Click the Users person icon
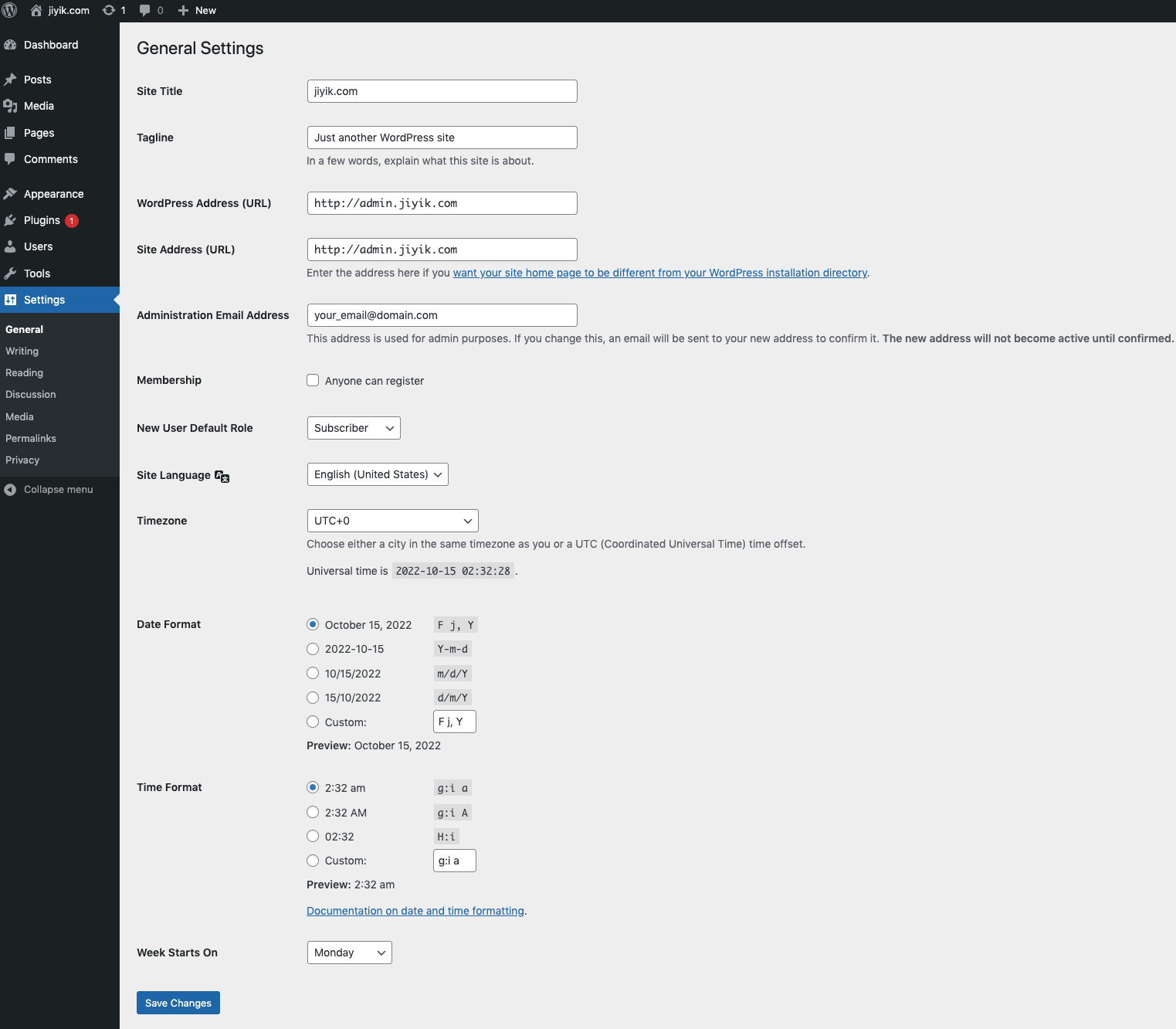The width and height of the screenshot is (1176, 1029). point(10,246)
